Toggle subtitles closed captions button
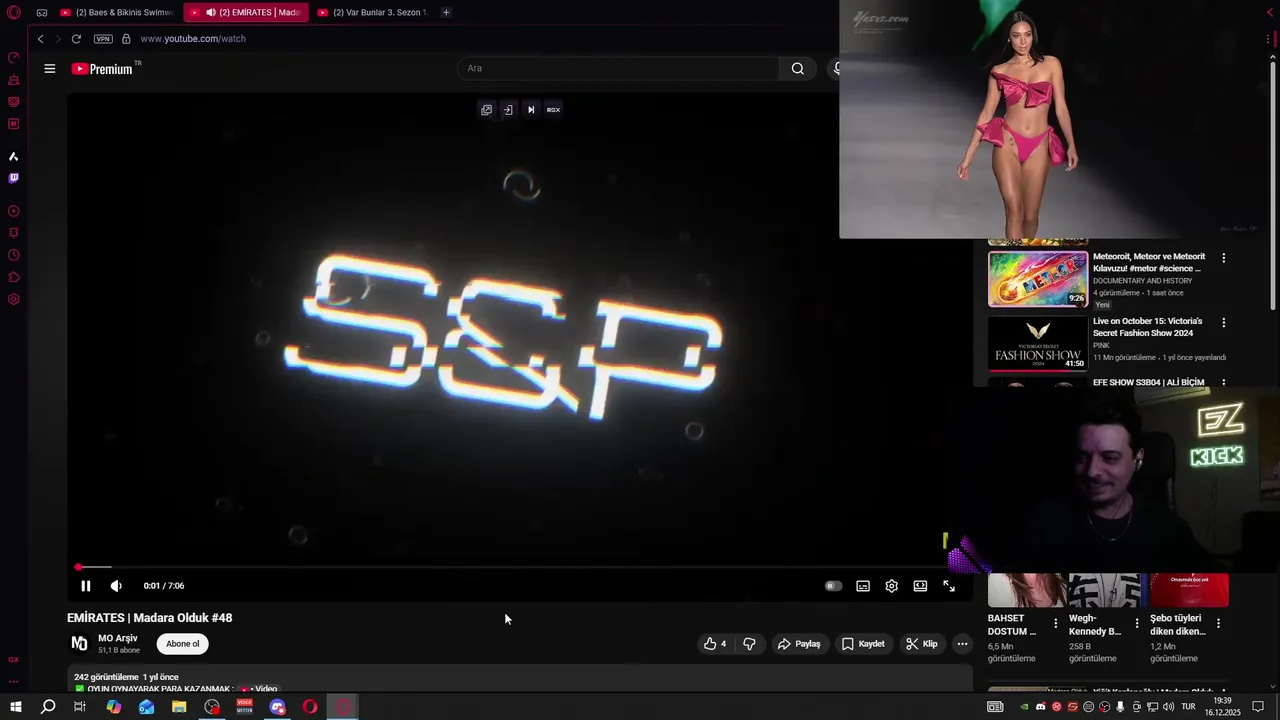The width and height of the screenshot is (1280, 720). pos(863,586)
